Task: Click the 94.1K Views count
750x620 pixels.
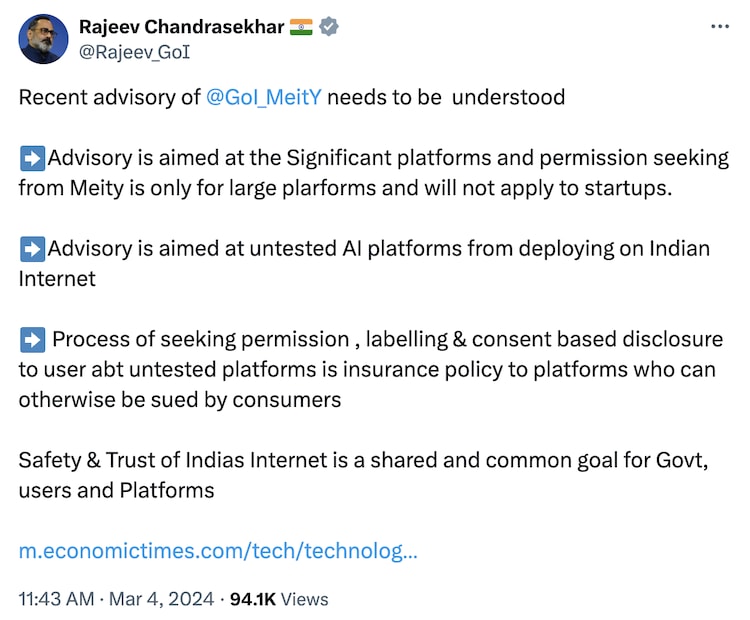Action: [x=279, y=599]
